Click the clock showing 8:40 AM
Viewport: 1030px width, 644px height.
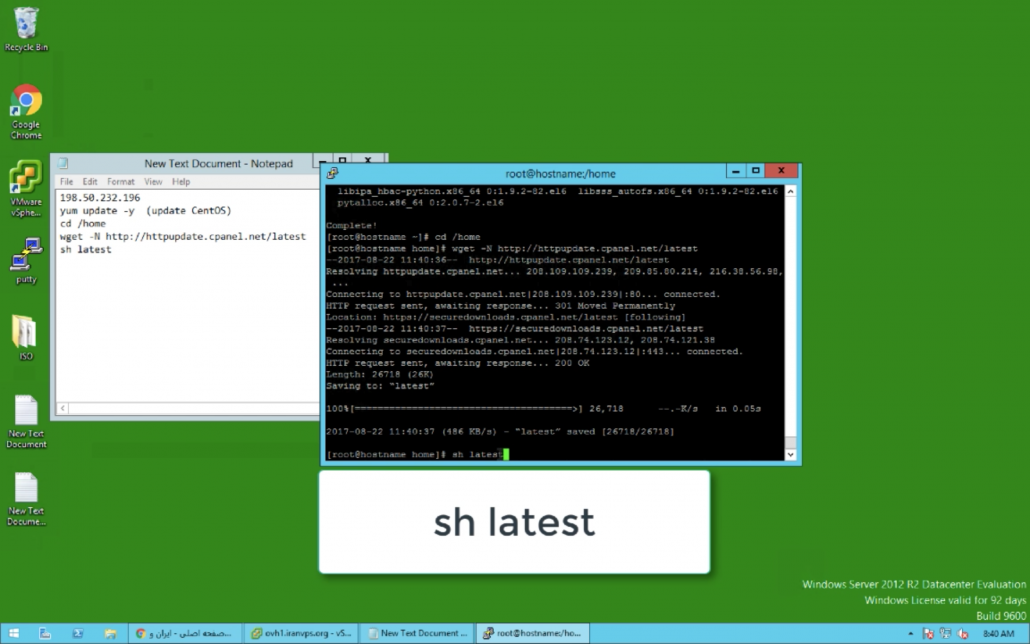998,633
